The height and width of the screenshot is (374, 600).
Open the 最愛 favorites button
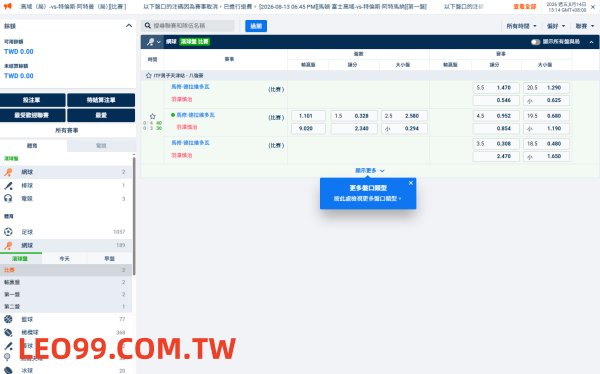click(x=101, y=115)
